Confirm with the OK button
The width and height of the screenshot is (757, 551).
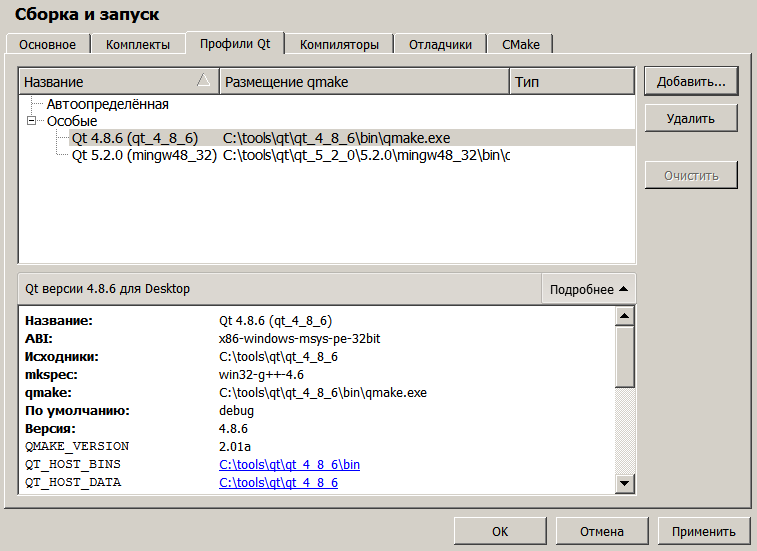pos(500,531)
